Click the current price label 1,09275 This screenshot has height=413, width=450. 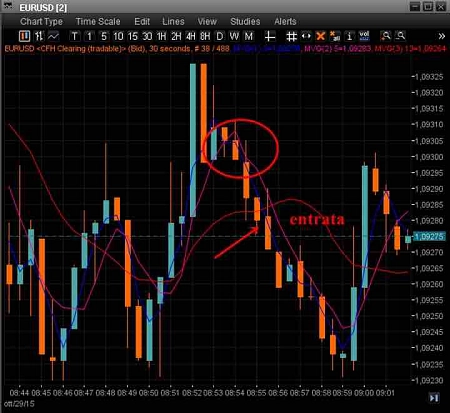(429, 237)
